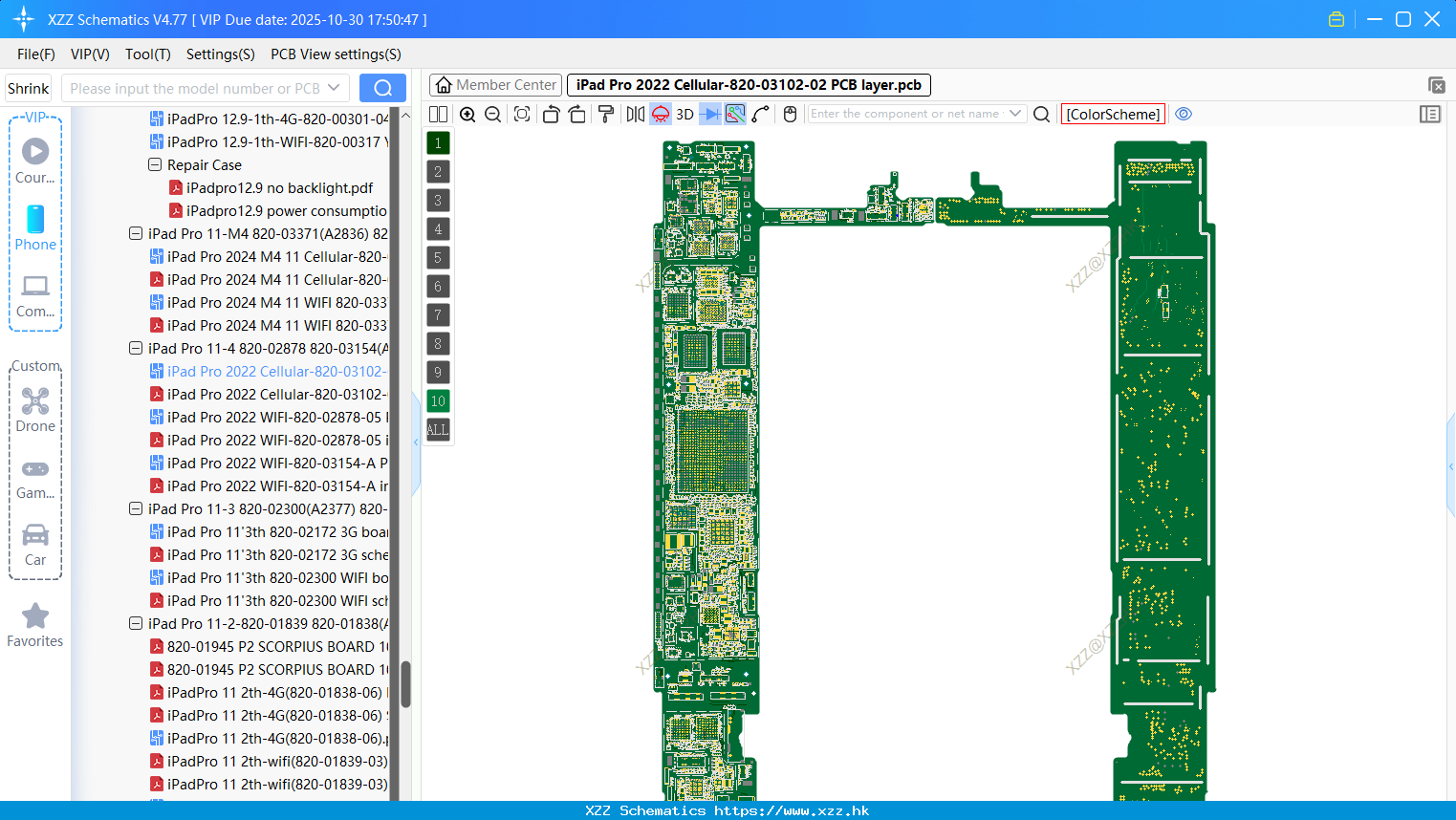Select the Game console category
This screenshot has height=820, width=1456.
click(35, 479)
